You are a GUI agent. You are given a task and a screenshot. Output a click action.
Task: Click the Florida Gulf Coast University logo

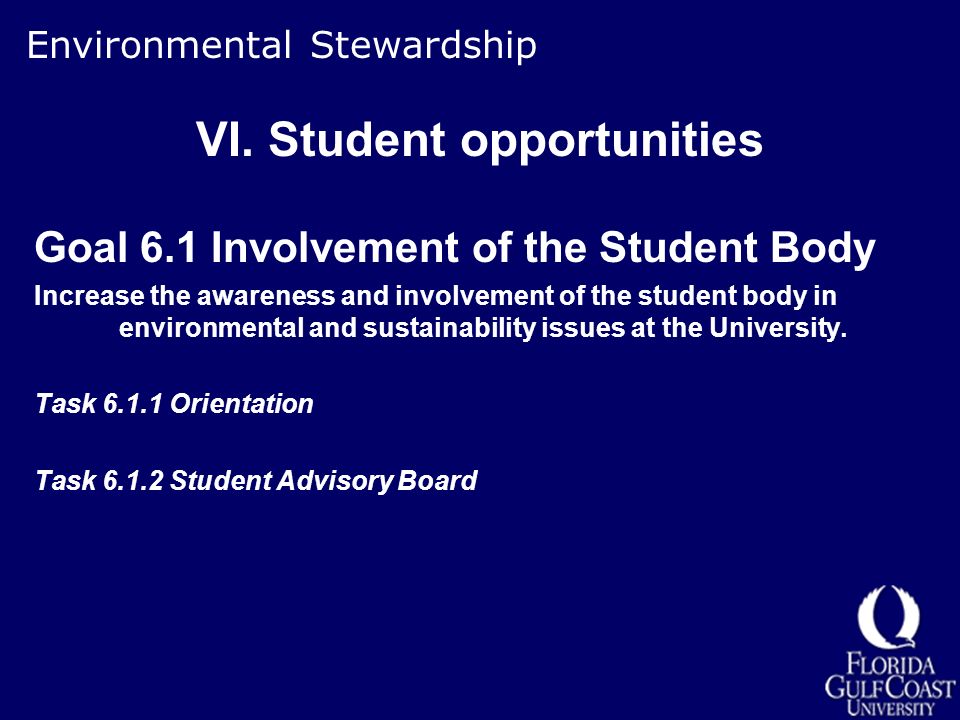point(889,650)
